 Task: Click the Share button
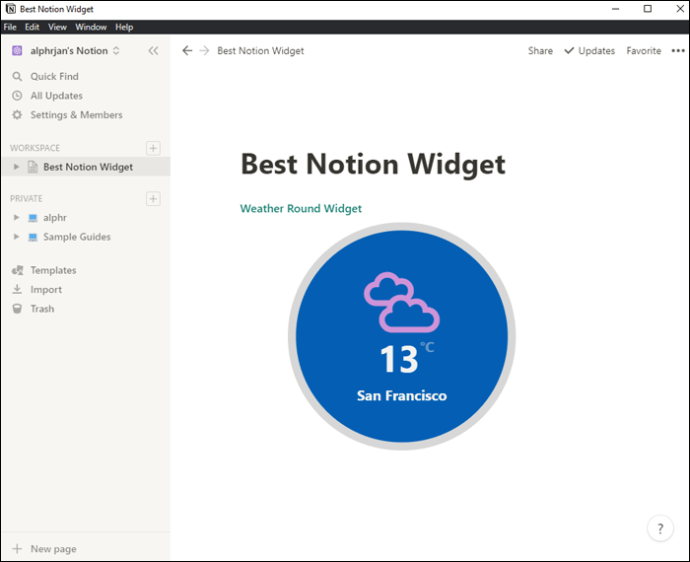(x=540, y=51)
